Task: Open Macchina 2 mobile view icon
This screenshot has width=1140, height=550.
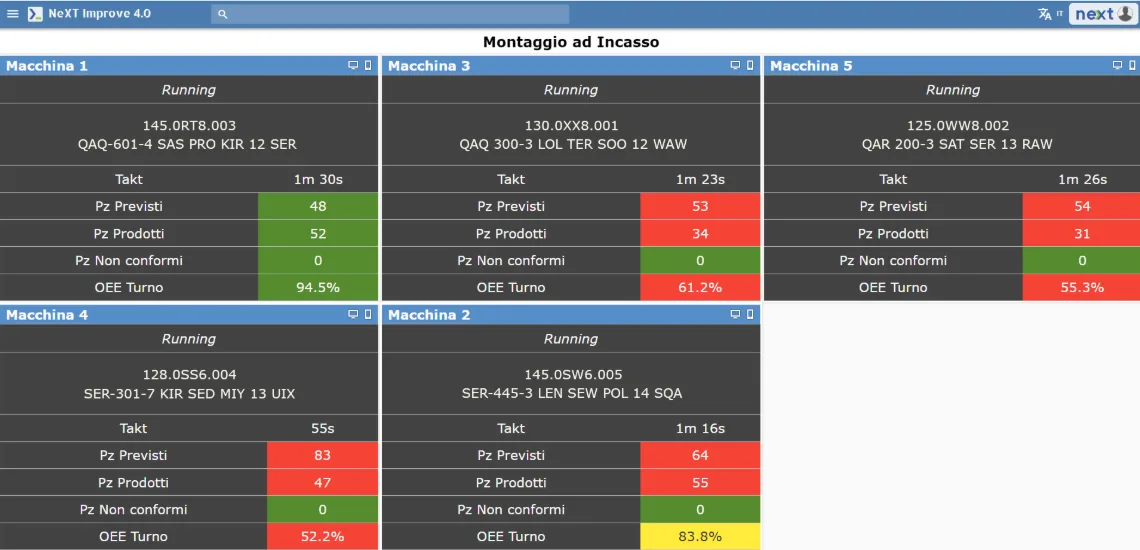Action: click(750, 315)
